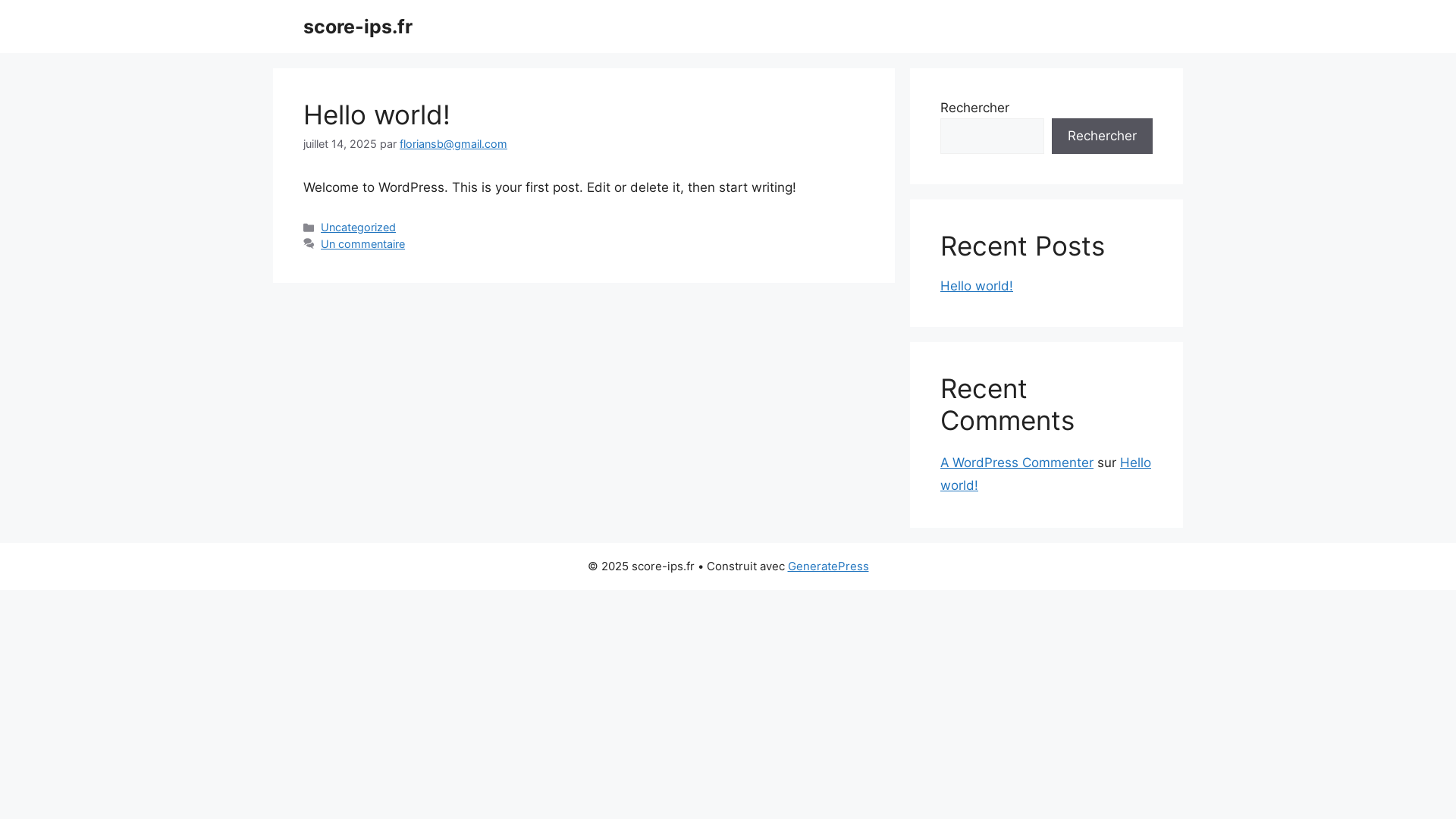Click the post date juillet 14, 2025

pyautogui.click(x=340, y=144)
